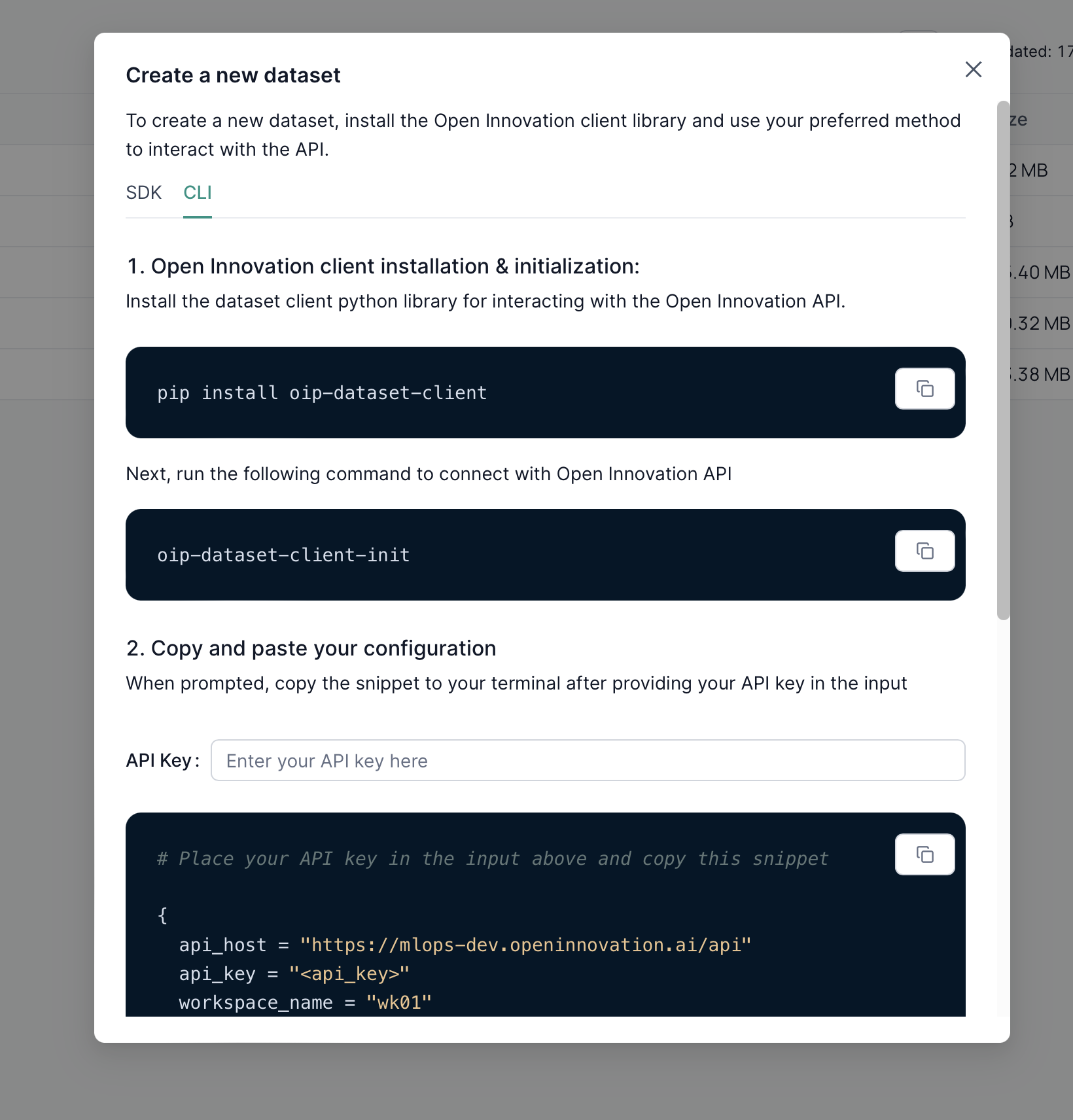The width and height of the screenshot is (1073, 1120).
Task: Click the copy icon in the second dark code block
Action: pyautogui.click(x=924, y=550)
